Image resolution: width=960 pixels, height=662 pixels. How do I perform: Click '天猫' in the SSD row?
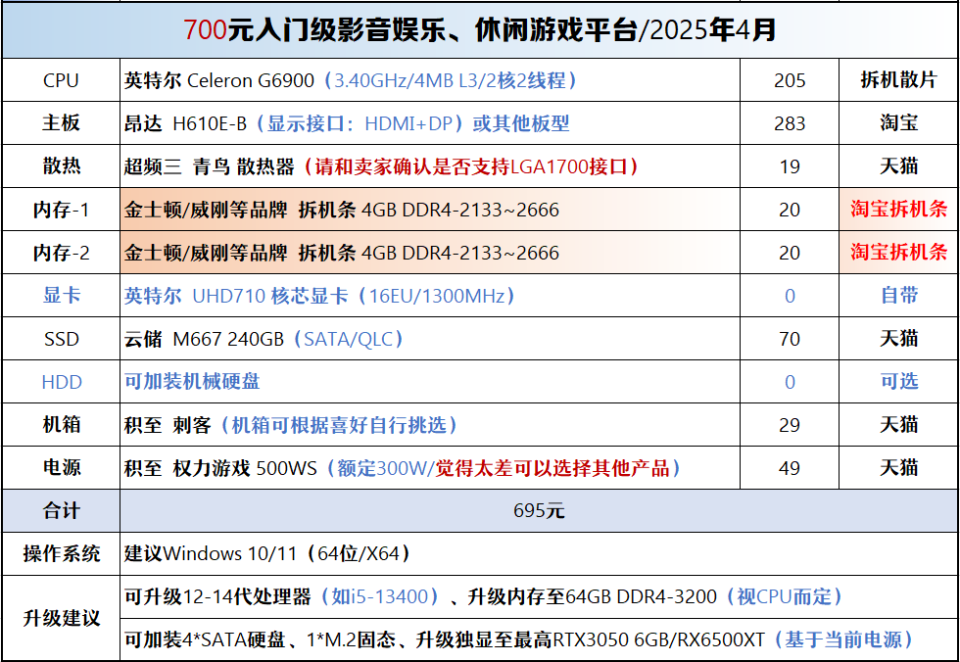[x=898, y=339]
